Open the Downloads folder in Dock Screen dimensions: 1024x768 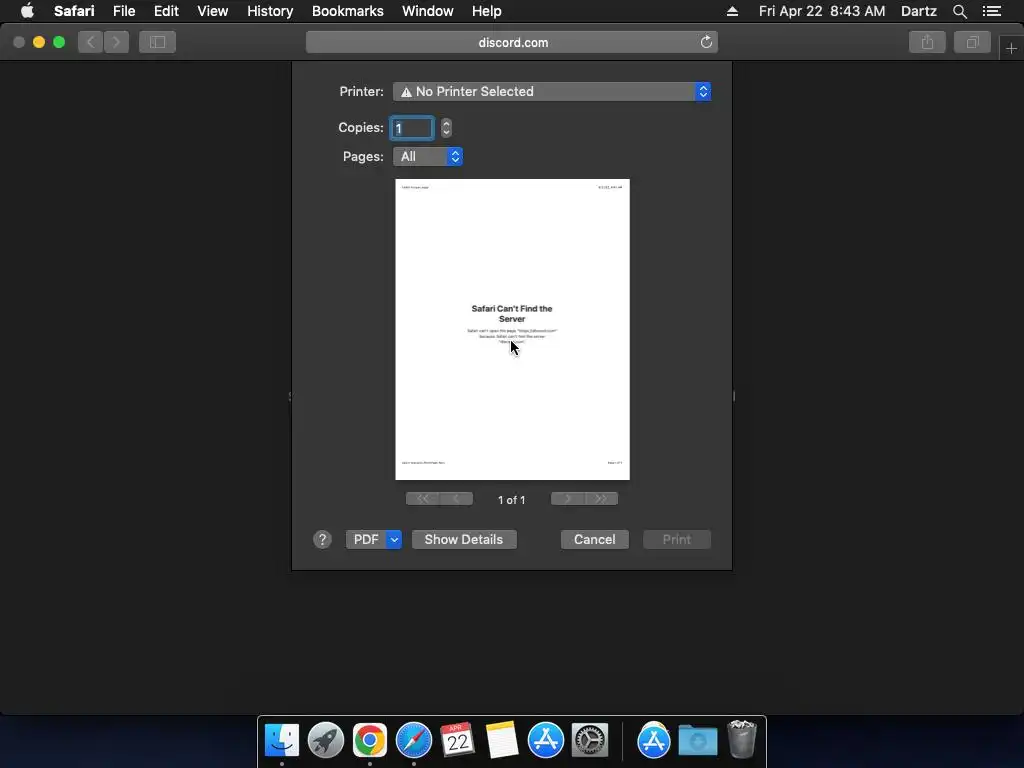coord(697,741)
